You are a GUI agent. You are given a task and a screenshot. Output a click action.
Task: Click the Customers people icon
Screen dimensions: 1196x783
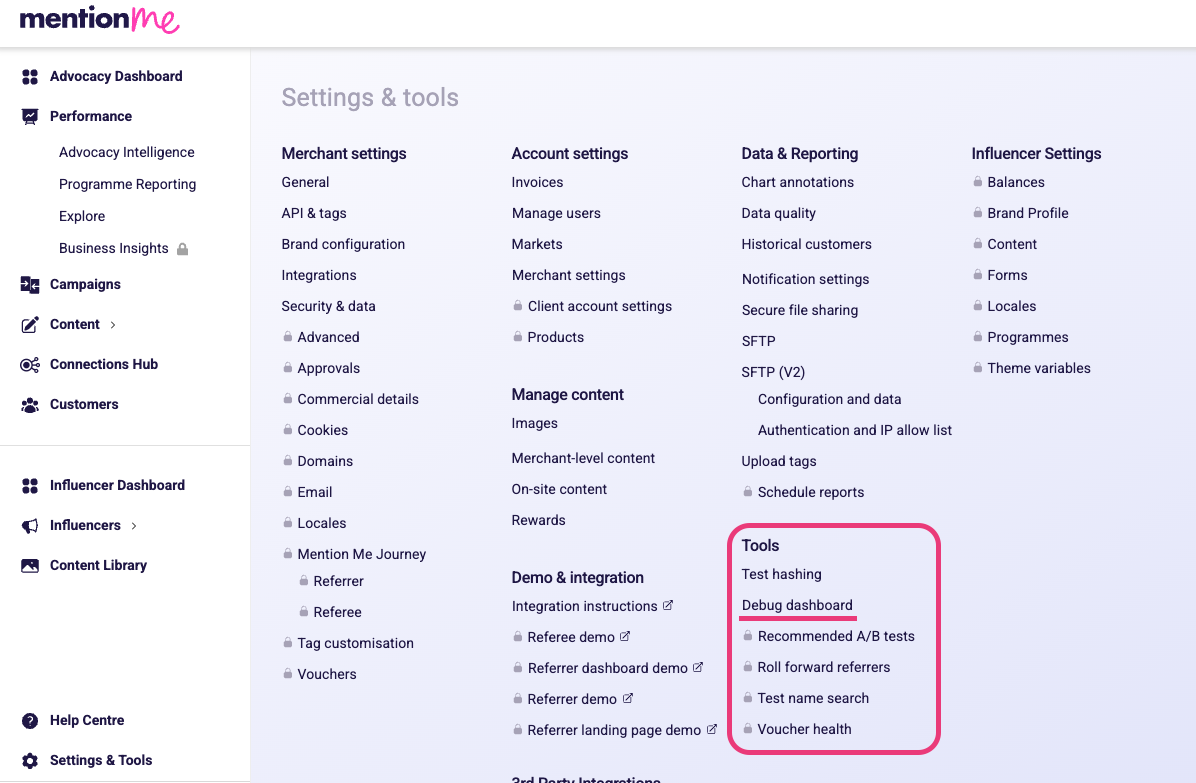tap(30, 405)
